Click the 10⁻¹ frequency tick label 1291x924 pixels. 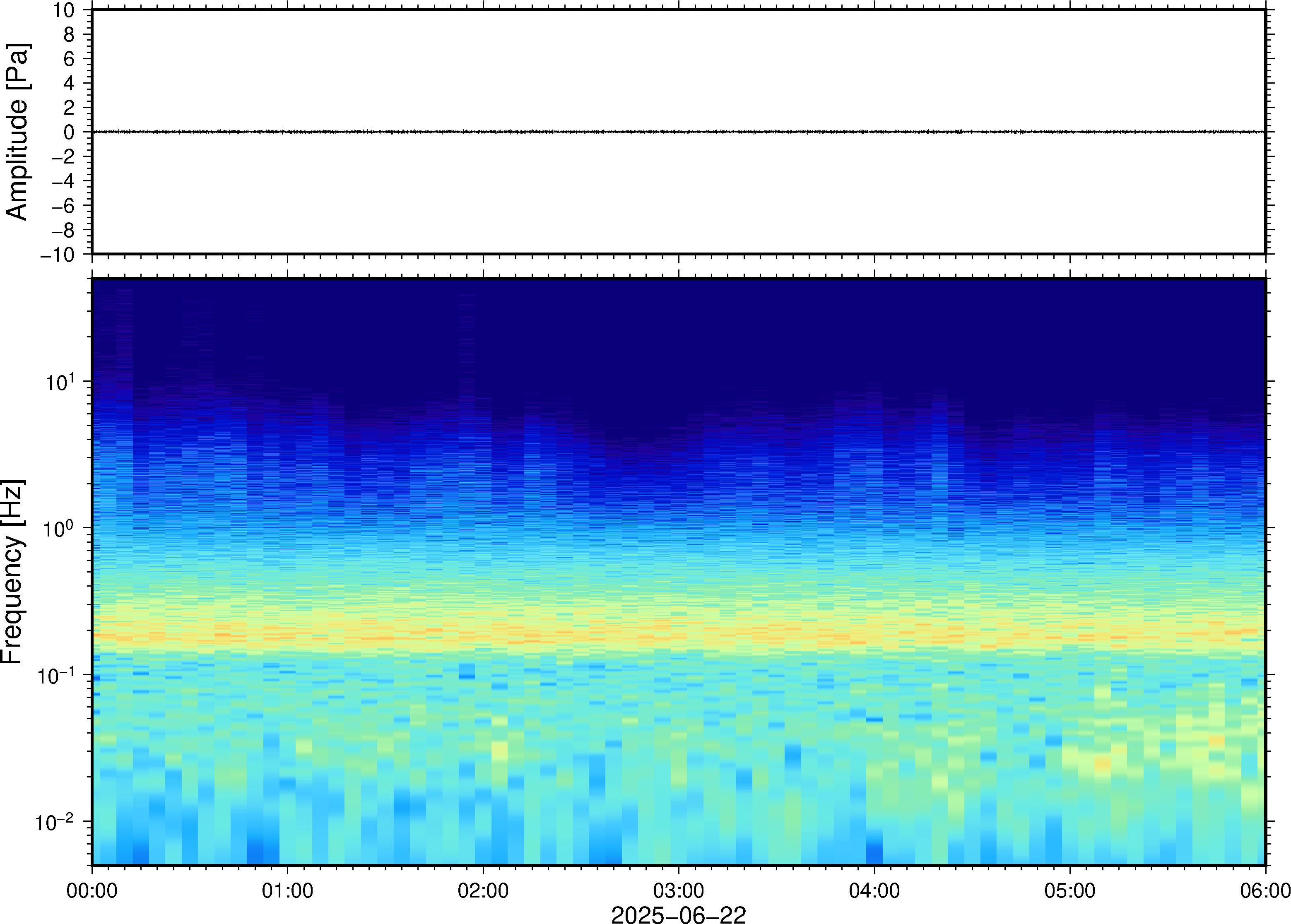56,675
